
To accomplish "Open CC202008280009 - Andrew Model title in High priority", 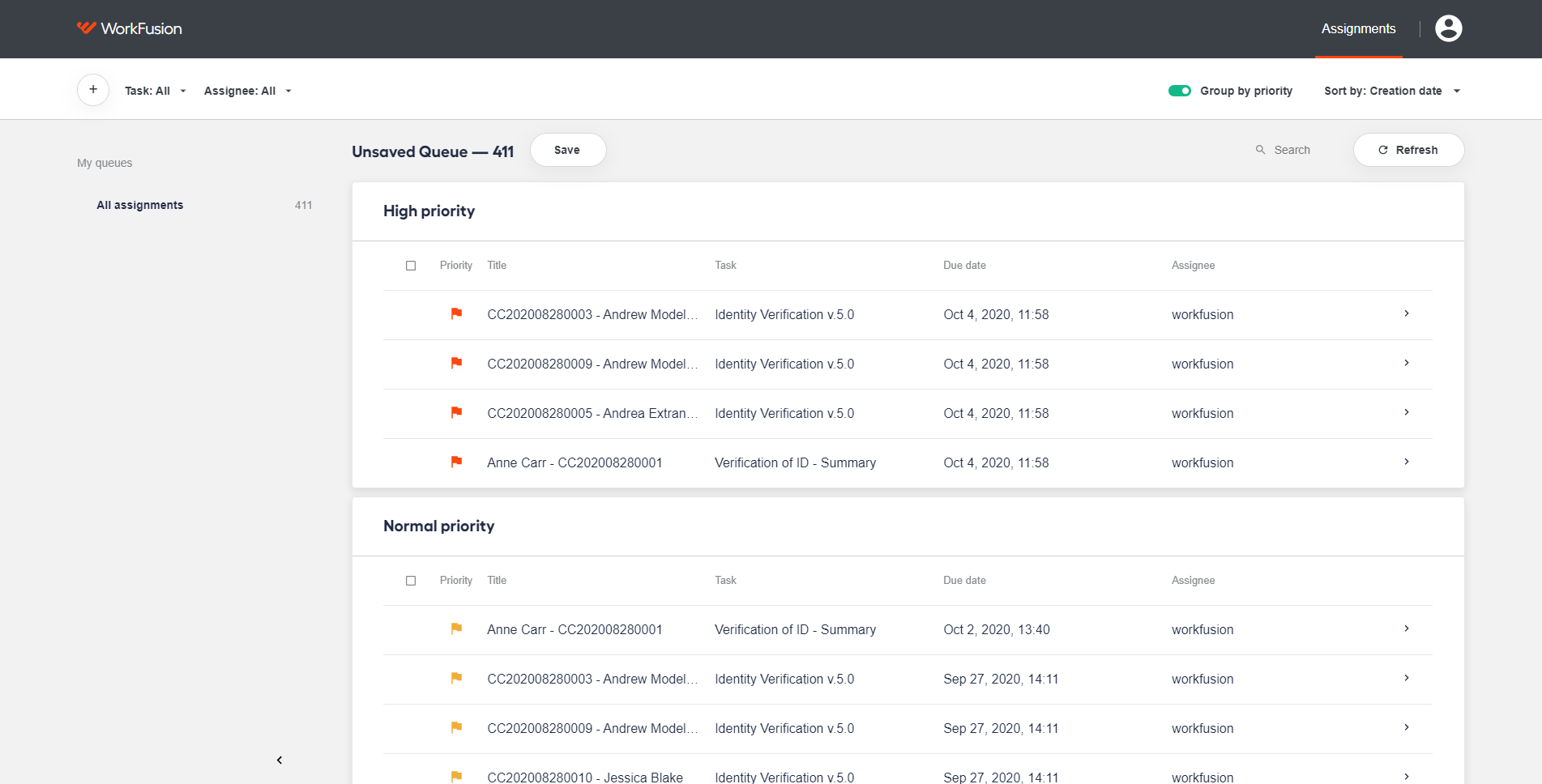I will point(592,364).
